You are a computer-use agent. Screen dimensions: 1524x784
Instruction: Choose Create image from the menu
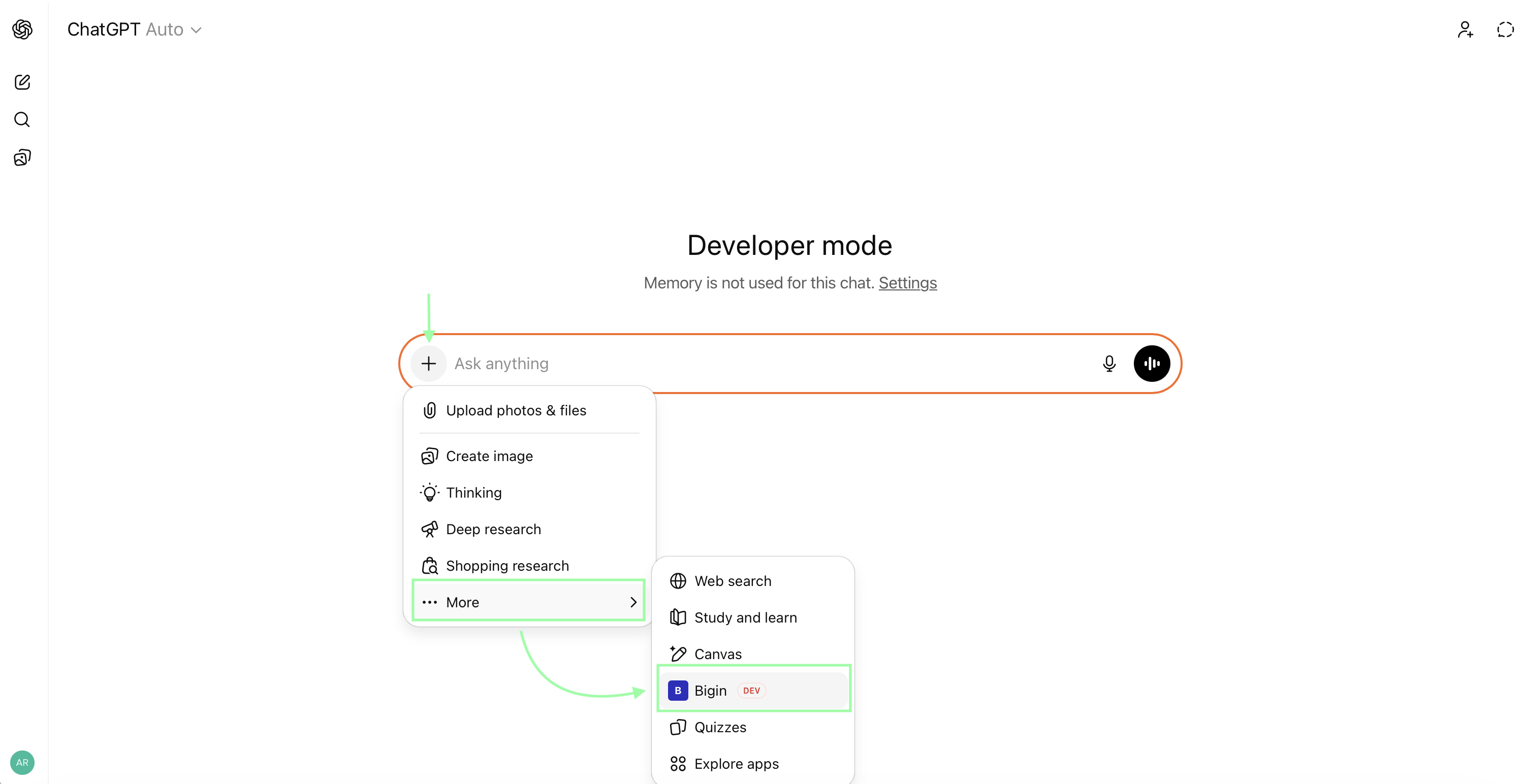point(489,456)
